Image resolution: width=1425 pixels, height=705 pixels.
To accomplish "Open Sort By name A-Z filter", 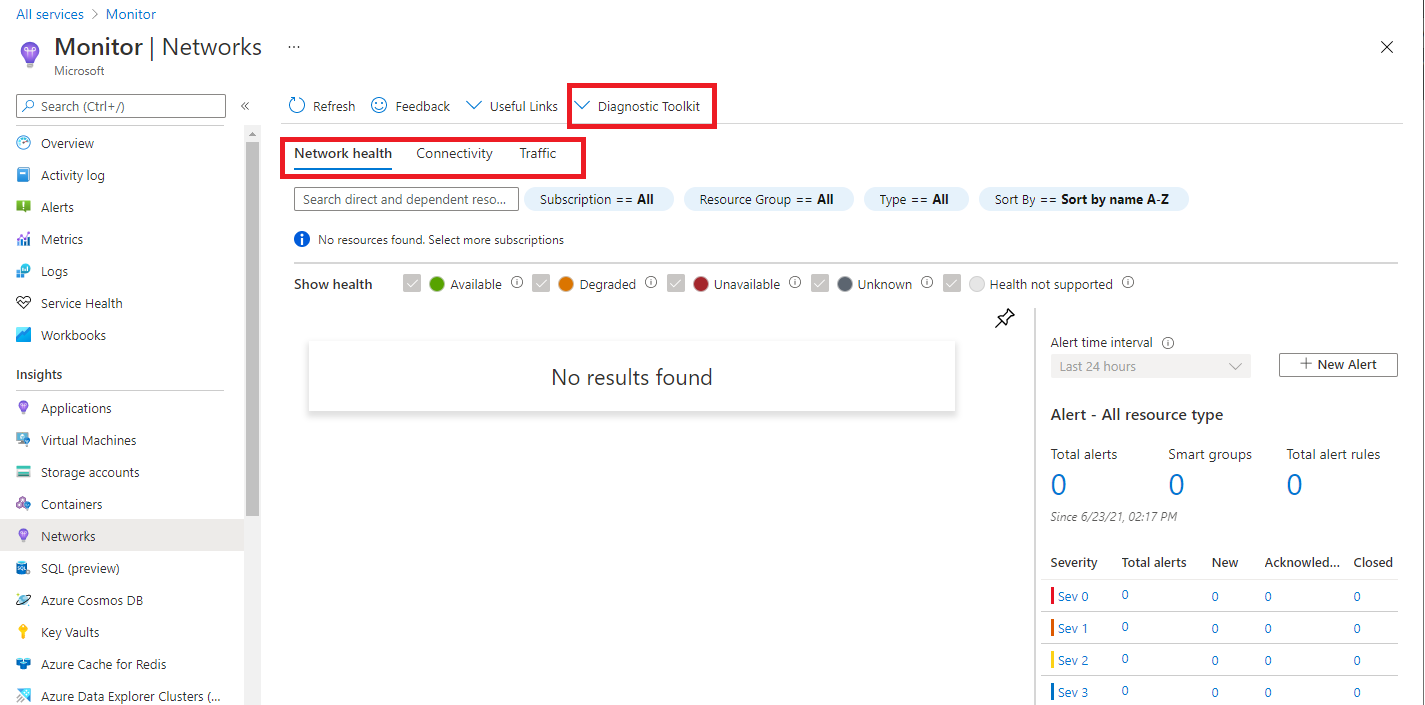I will point(1083,199).
